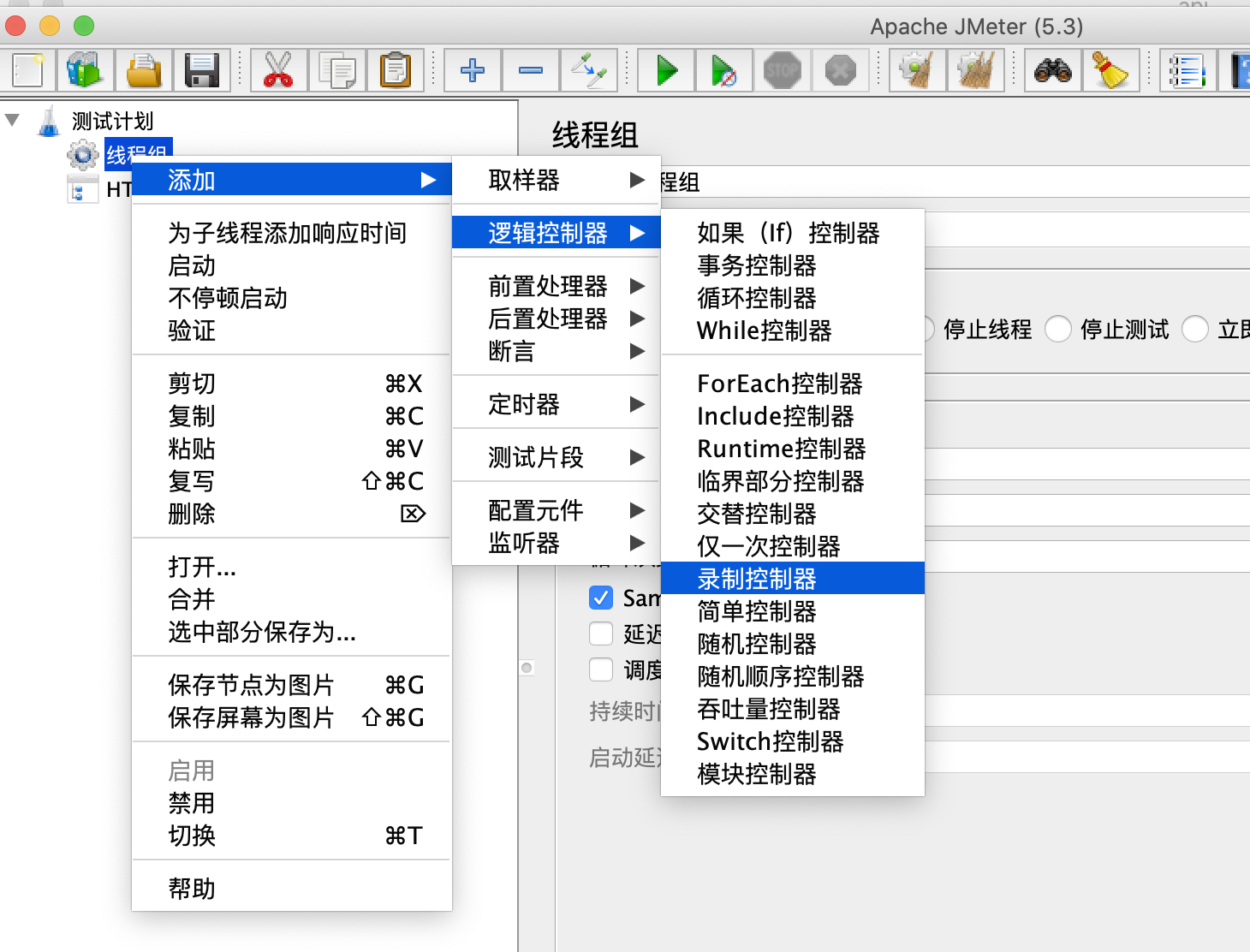
Task: Click the Start no pauses toolbar icon
Action: [x=724, y=70]
